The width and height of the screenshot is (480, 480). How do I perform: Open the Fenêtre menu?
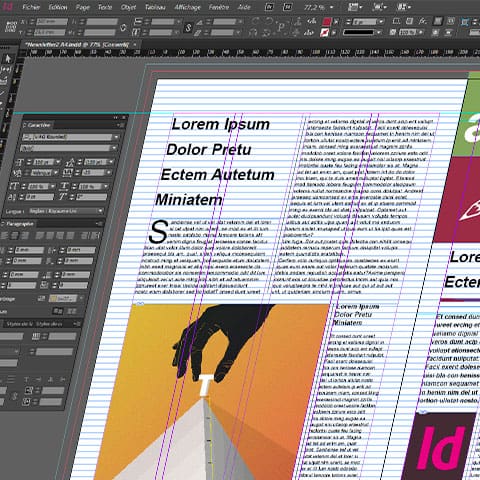(219, 7)
